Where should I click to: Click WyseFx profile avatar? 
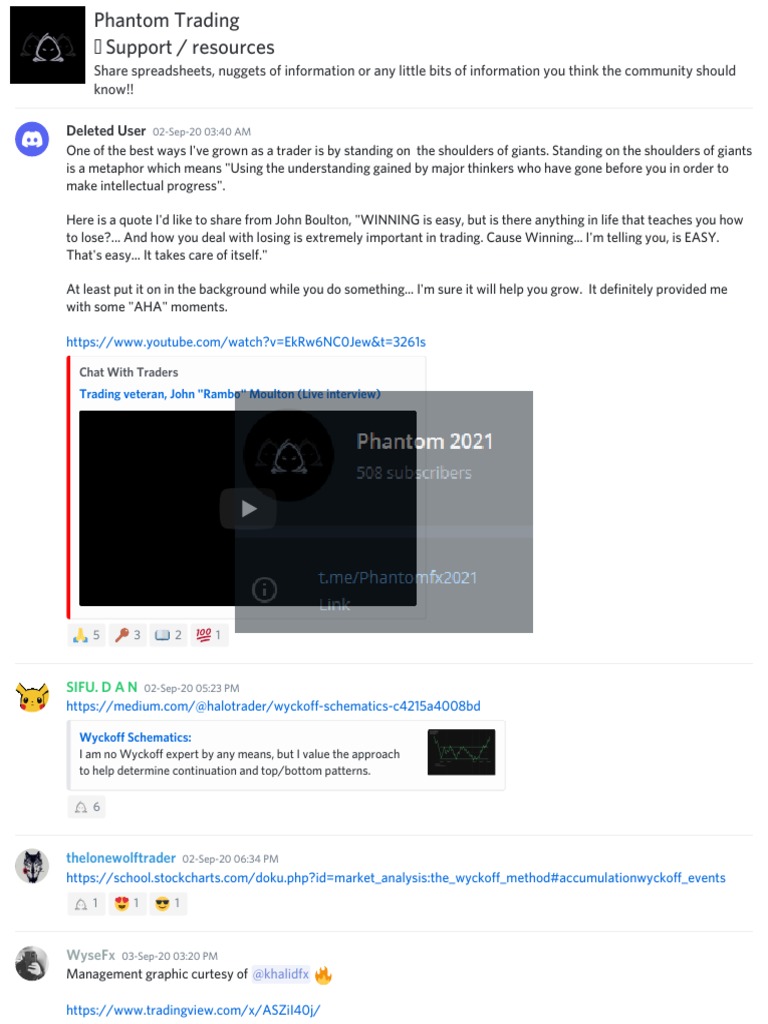pos(32,963)
